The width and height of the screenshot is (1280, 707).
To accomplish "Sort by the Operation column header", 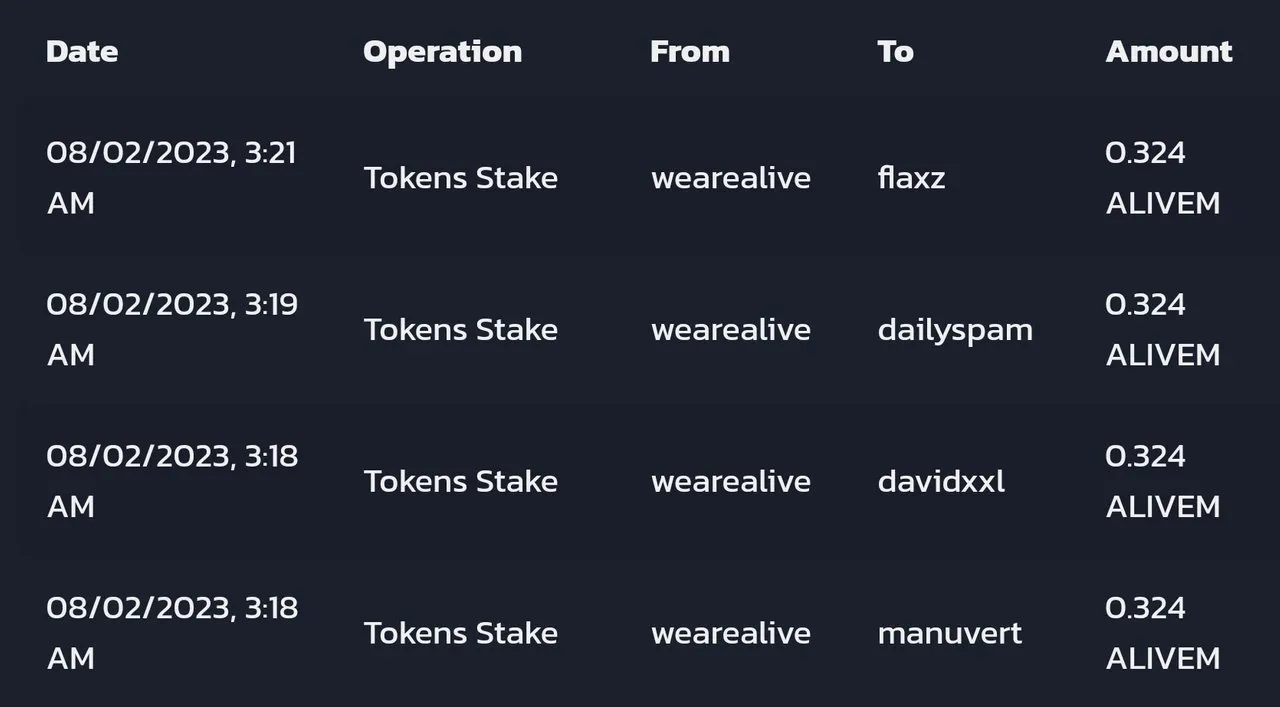I will click(x=442, y=52).
